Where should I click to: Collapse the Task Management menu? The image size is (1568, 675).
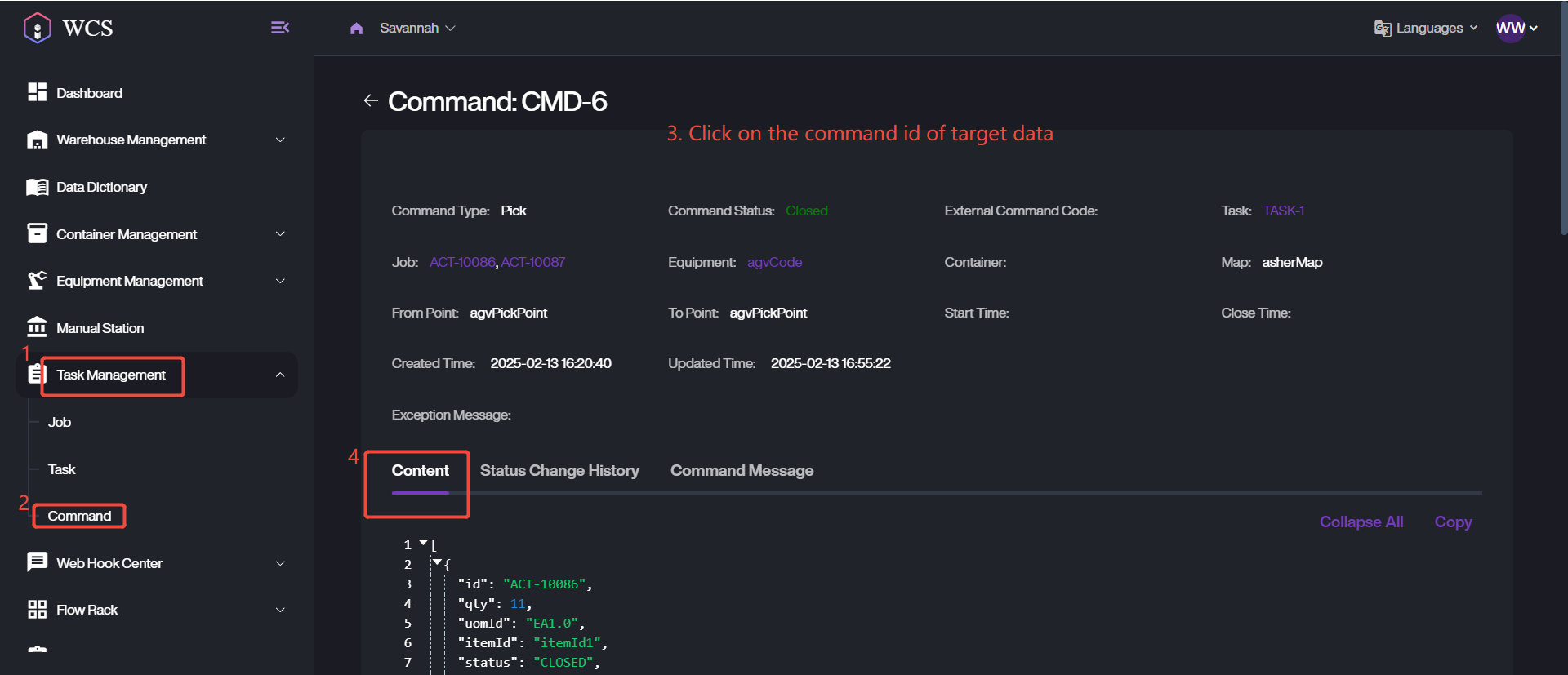[279, 375]
